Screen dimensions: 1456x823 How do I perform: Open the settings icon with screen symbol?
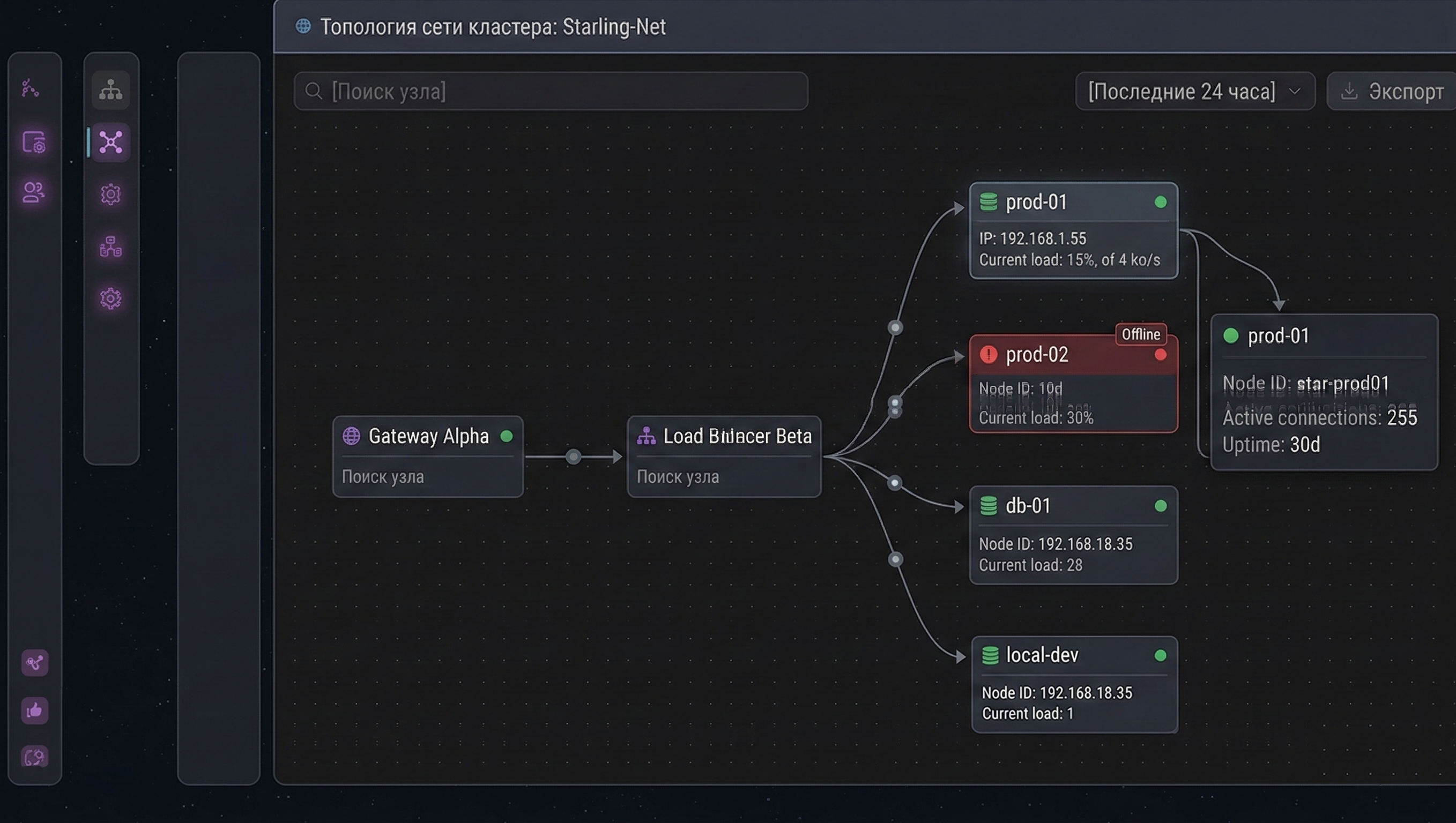34,142
